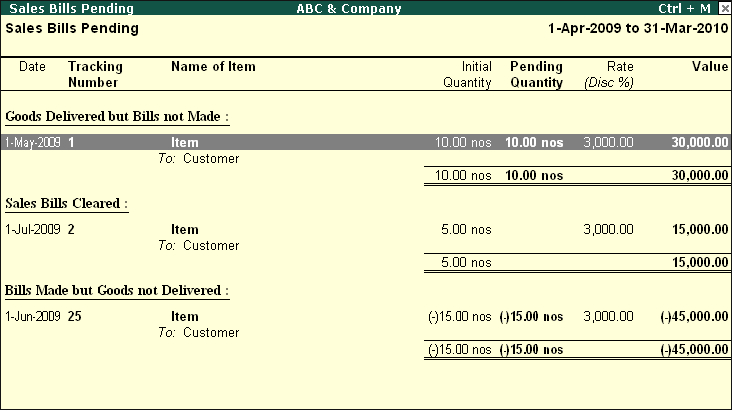Screen dimensions: 736x411
Task: Click the Value column header
Action: [710, 67]
